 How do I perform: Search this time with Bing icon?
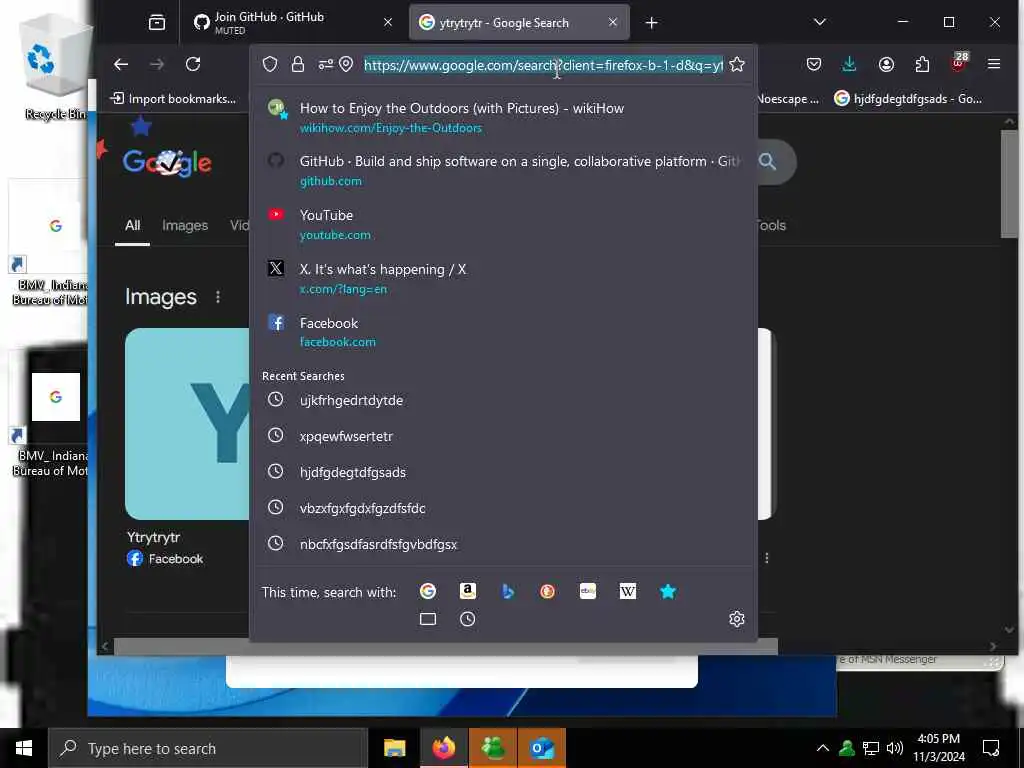point(507,591)
